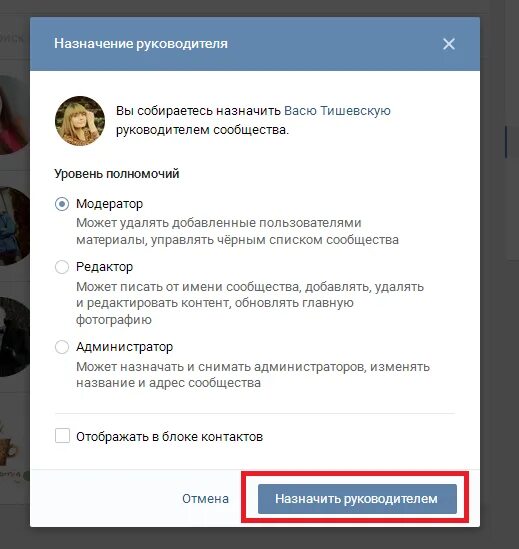Click the Модератор label text
The image size is (519, 549).
pos(110,204)
